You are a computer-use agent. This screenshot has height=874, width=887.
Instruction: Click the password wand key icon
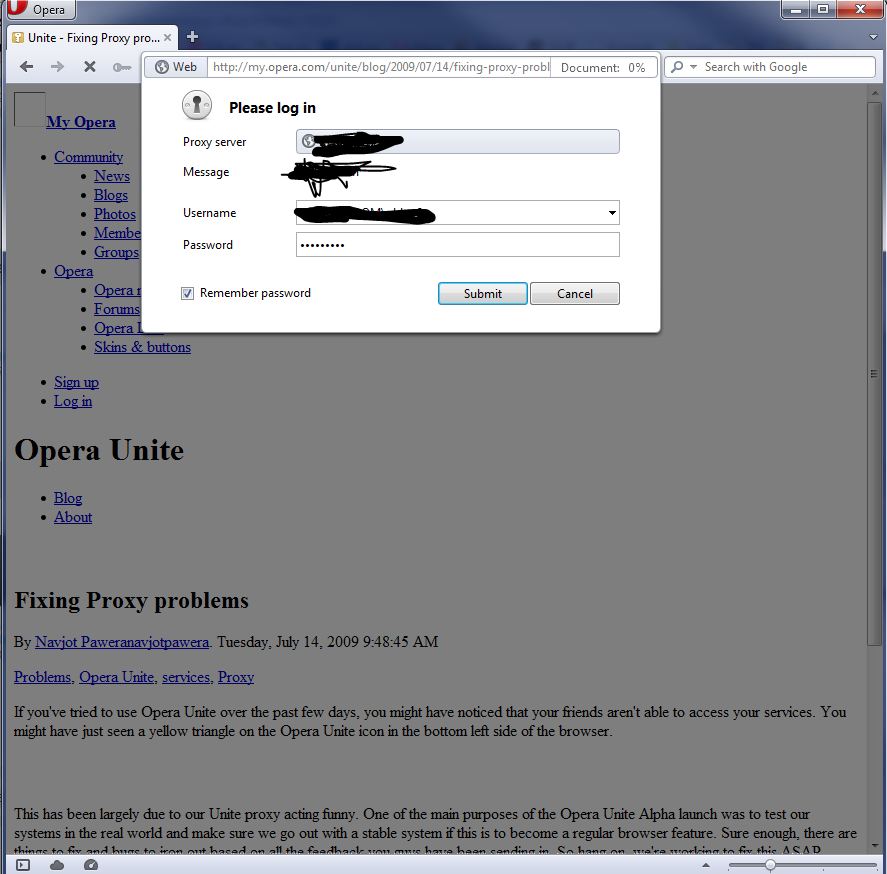coord(122,67)
